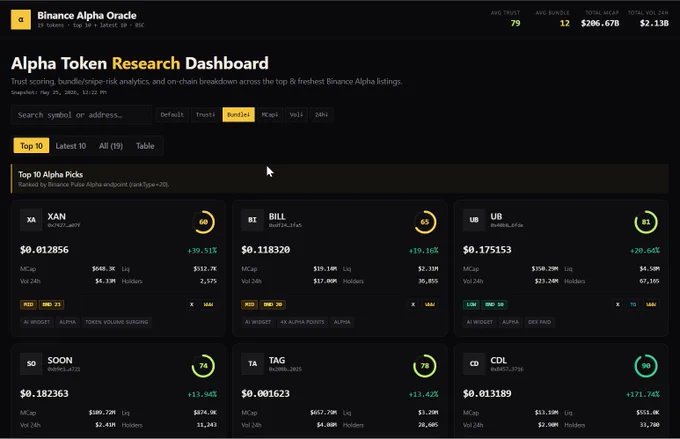Click the TOTAL MCAP value $206.67B
The image size is (680, 439).
coord(600,23)
